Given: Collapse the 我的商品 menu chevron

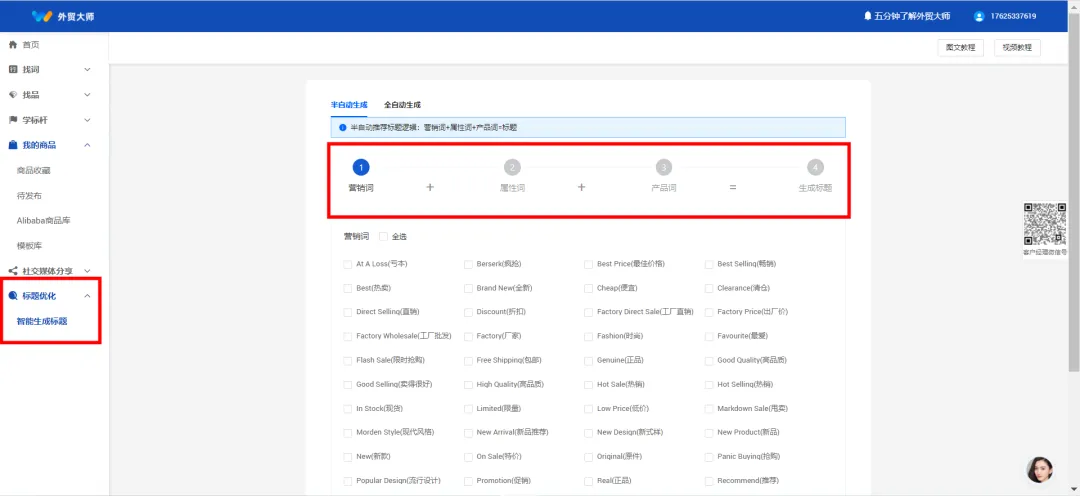Looking at the screenshot, I should click(87, 145).
